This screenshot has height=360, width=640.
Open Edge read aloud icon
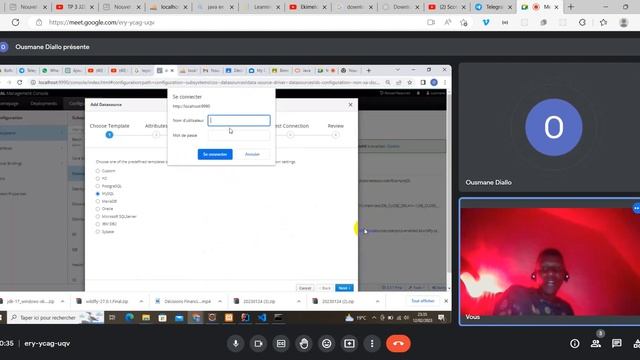(448, 22)
